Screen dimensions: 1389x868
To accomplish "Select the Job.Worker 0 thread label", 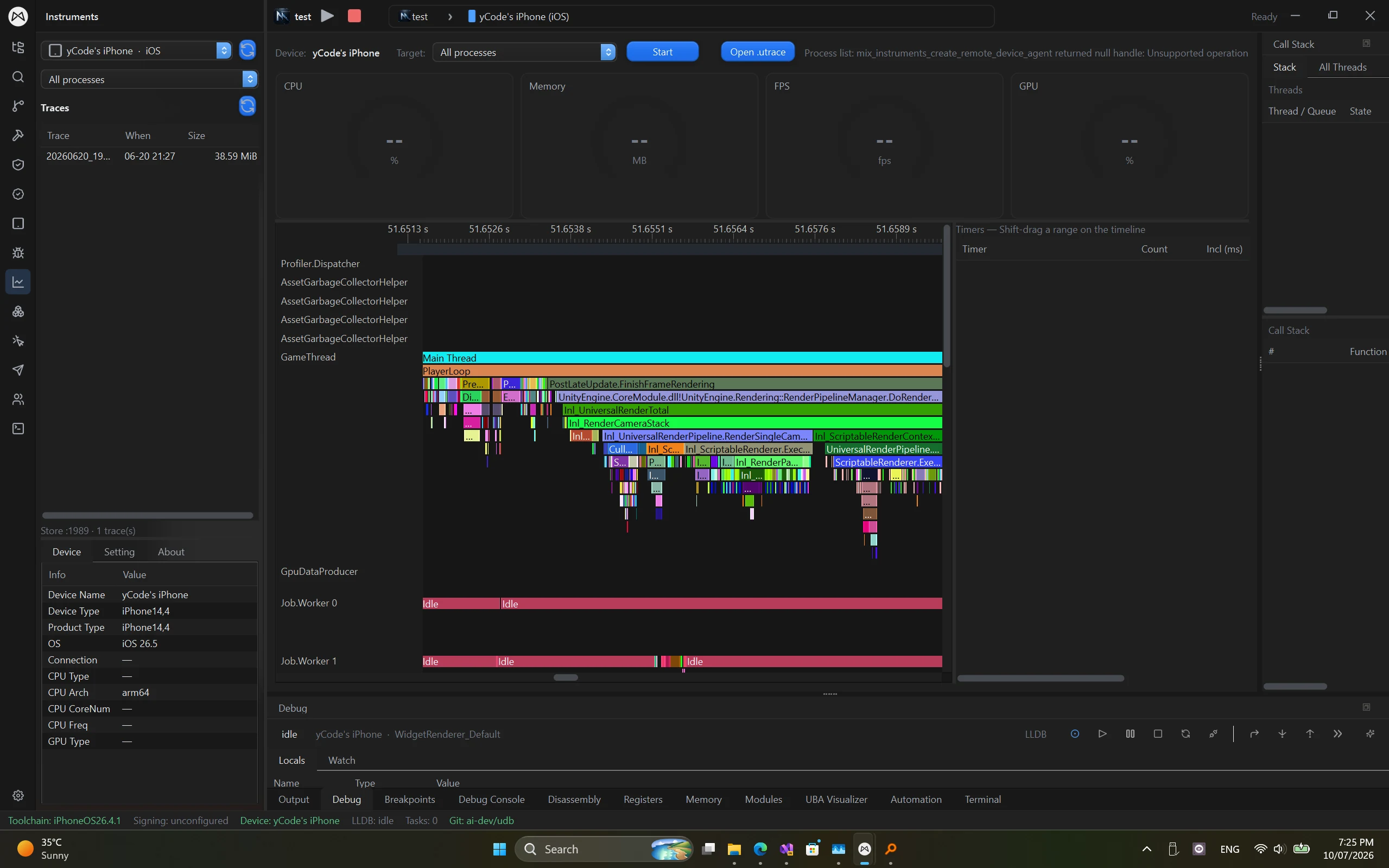I will coord(309,603).
